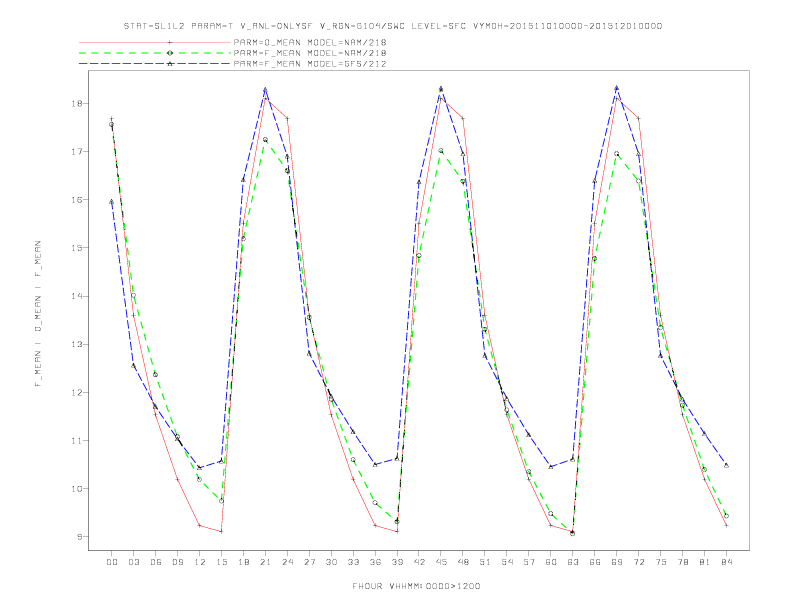This screenshot has height=612, width=792.
Task: Select legend text PARM=F_MEAN MODEL=NAM/218
Action: point(310,53)
